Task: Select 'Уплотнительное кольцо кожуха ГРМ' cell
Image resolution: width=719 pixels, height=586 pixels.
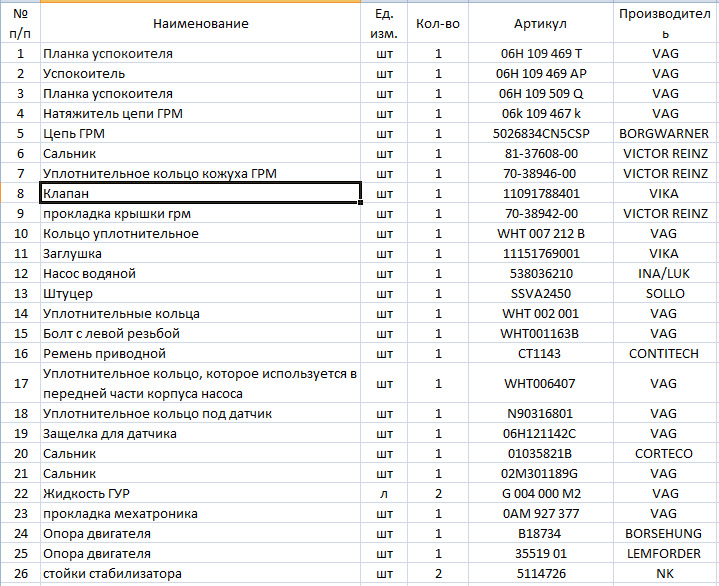Action: point(201,173)
